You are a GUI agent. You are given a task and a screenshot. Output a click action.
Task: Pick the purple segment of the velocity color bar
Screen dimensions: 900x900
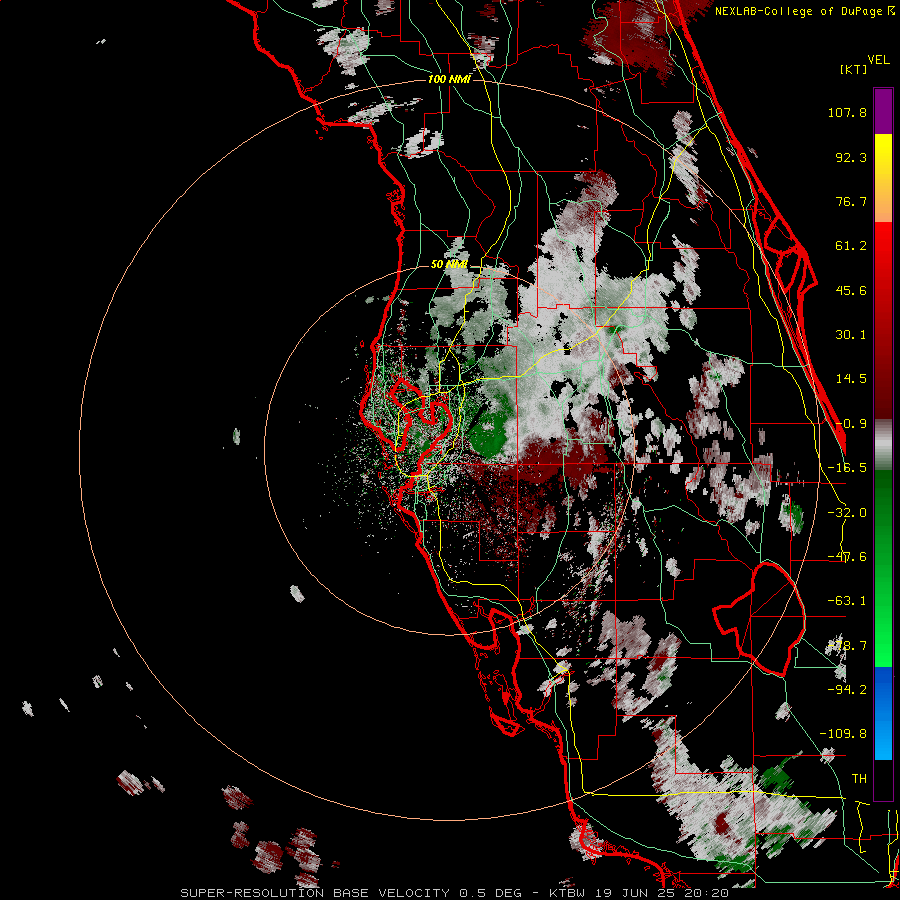click(x=883, y=111)
